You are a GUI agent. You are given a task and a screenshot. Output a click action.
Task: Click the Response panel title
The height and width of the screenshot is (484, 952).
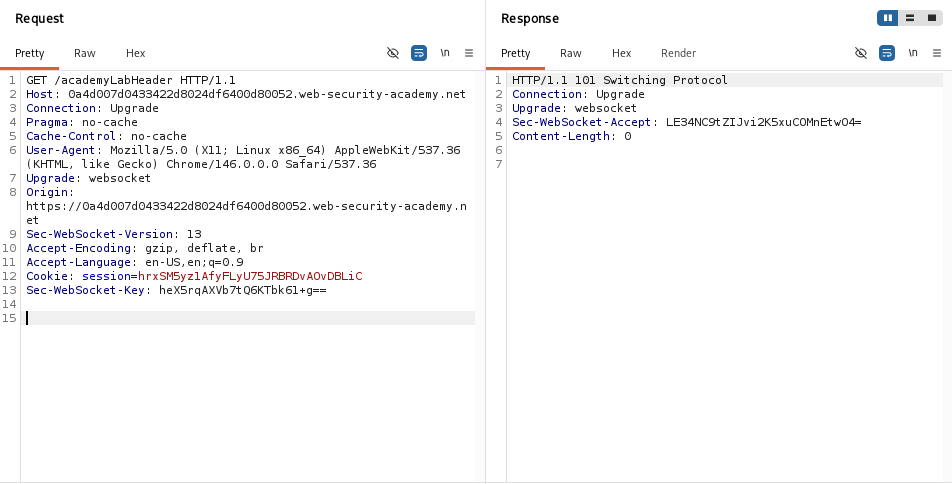click(529, 18)
